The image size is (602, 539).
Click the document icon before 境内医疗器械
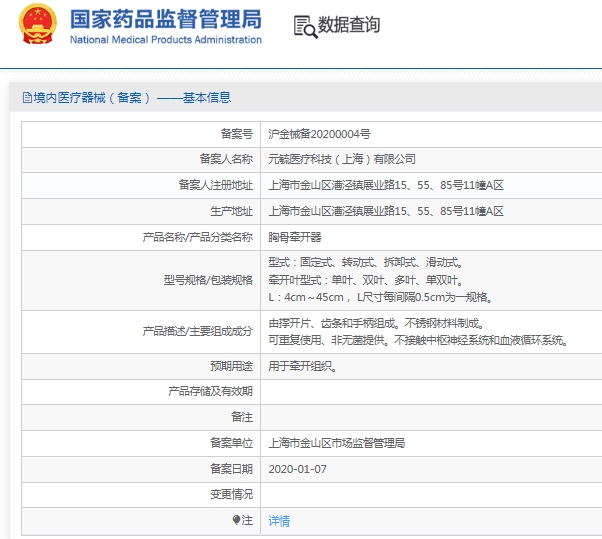tap(27, 98)
